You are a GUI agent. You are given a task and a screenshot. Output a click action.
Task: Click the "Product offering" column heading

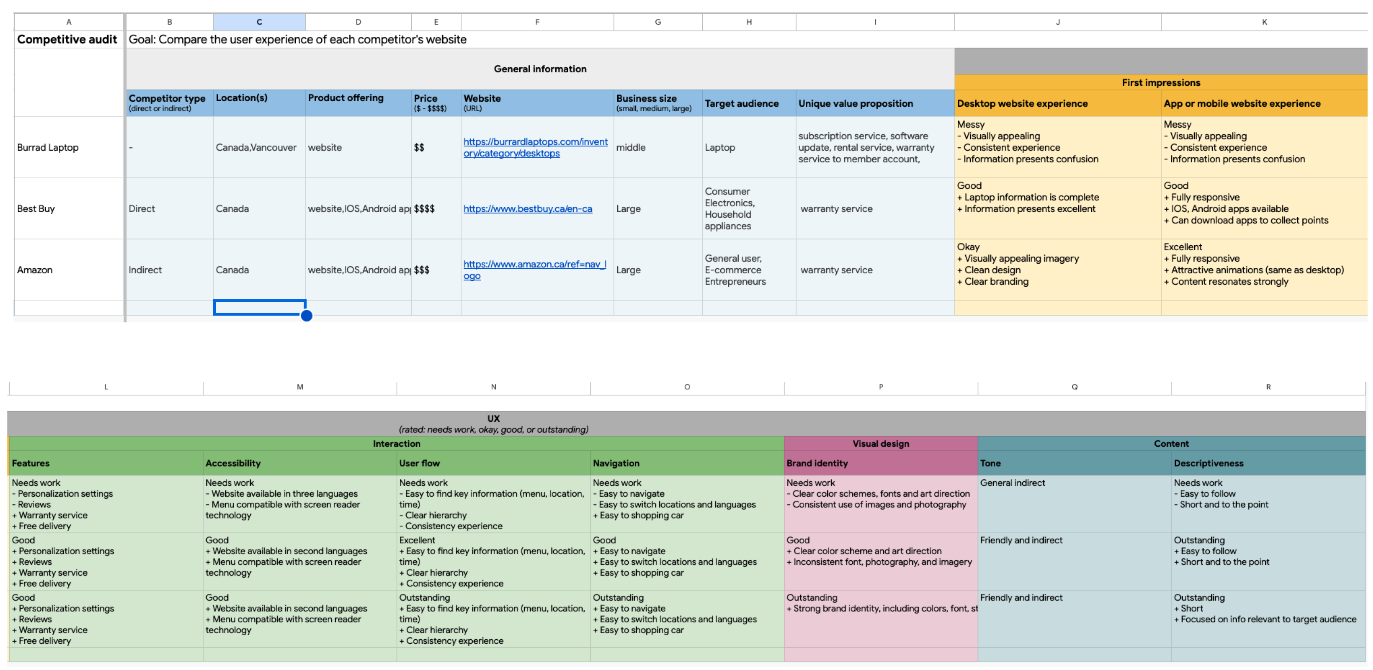click(x=358, y=103)
